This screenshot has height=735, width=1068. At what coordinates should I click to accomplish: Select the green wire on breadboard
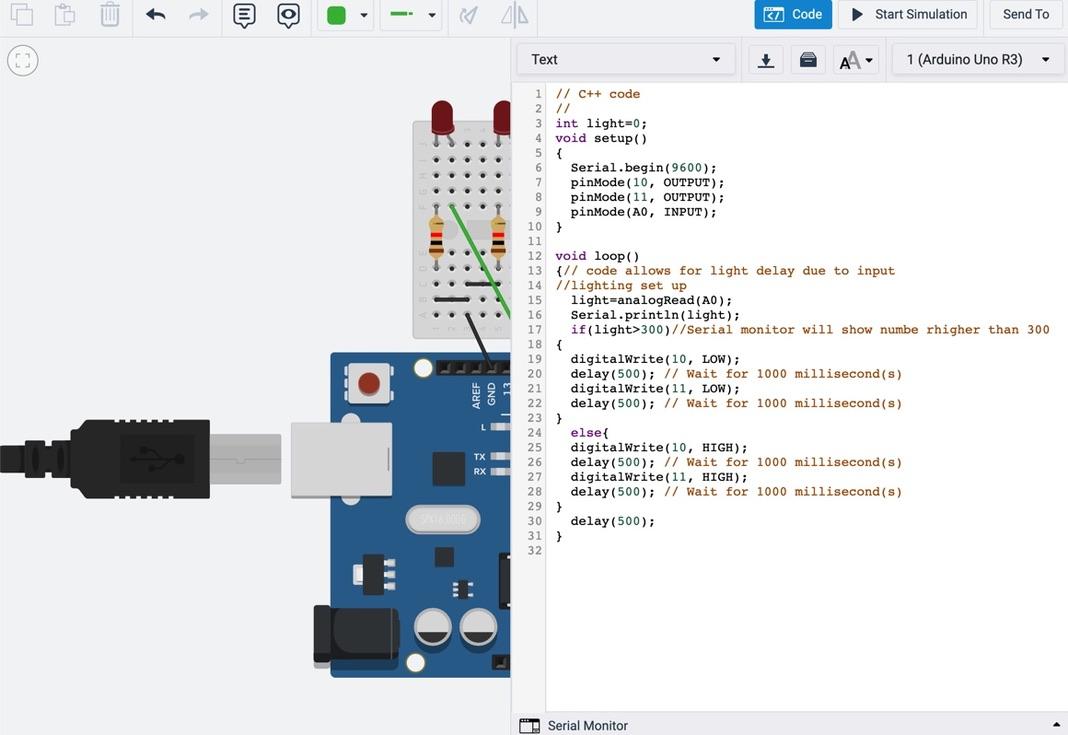pyautogui.click(x=479, y=260)
